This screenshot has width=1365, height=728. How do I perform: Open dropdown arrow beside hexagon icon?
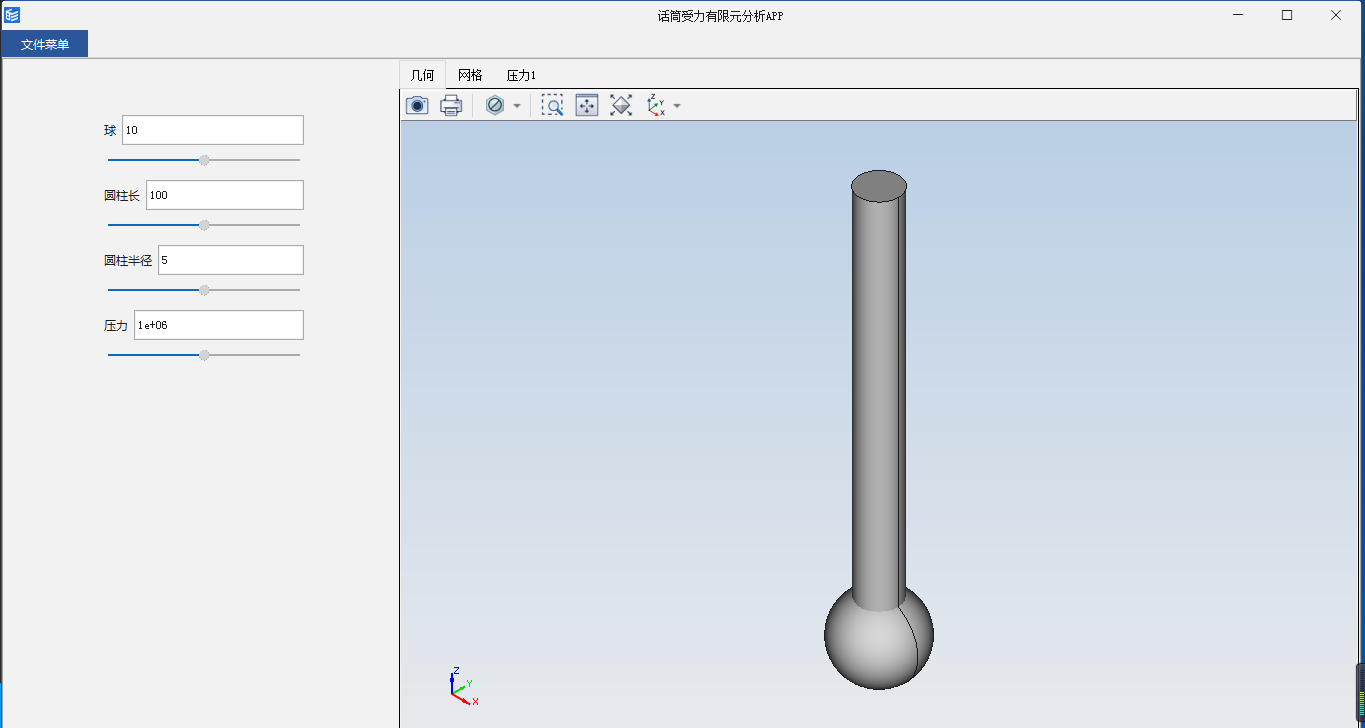point(517,105)
